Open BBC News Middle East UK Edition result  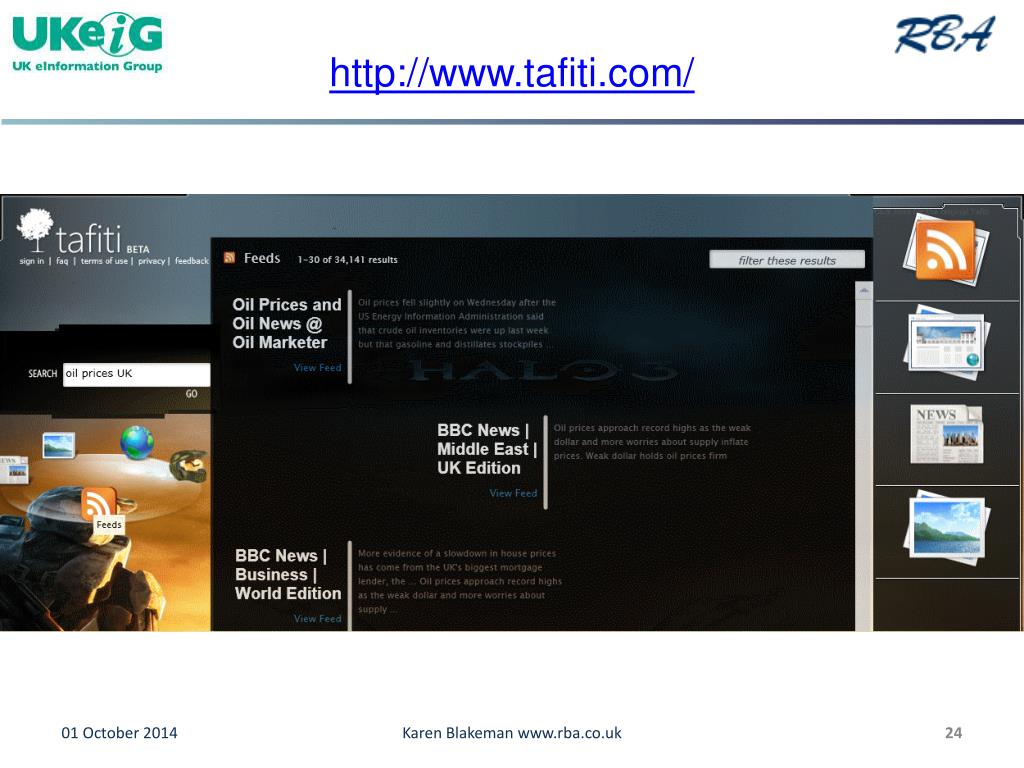(487, 449)
